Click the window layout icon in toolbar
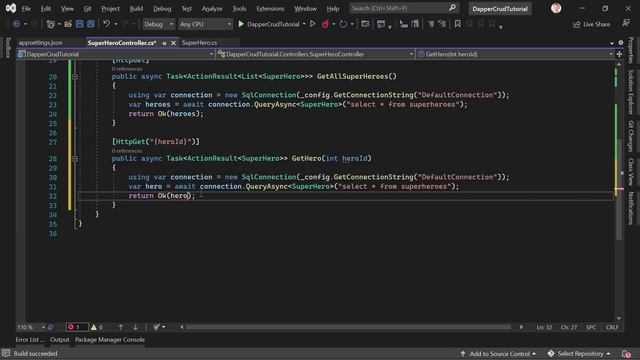The image size is (640, 360). click(381, 24)
